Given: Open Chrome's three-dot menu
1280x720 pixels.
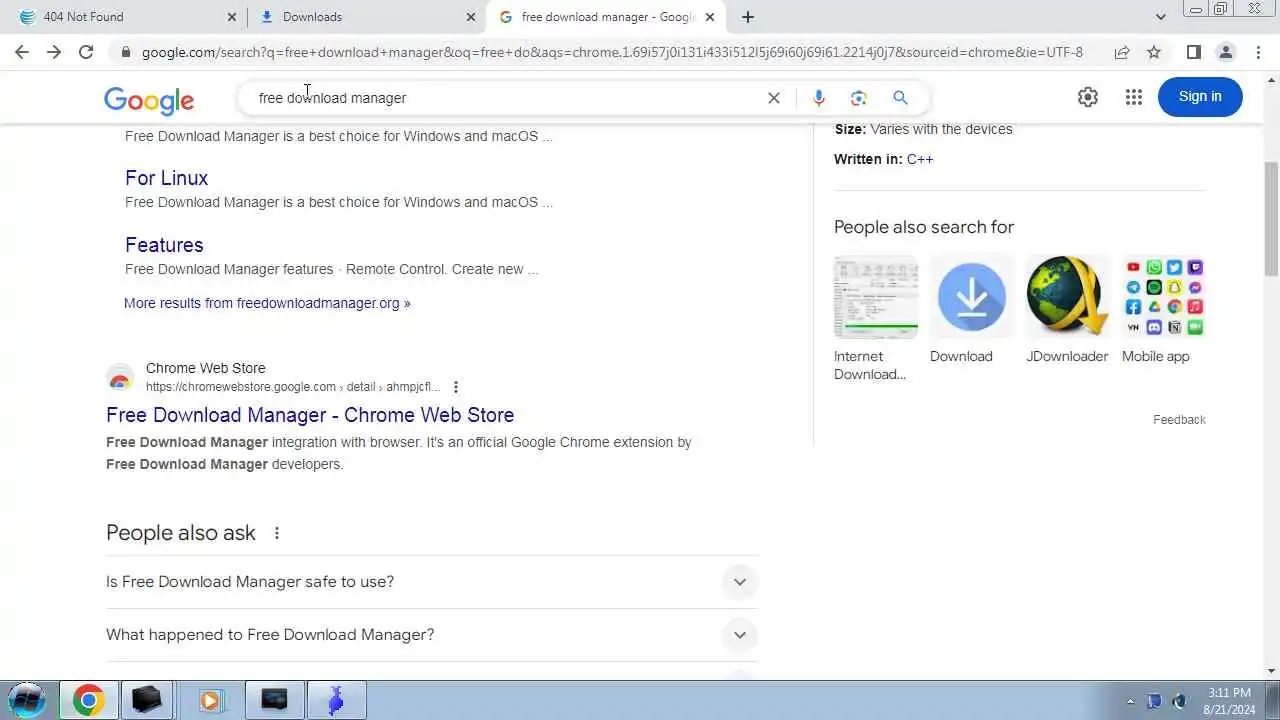Looking at the screenshot, I should tap(1257, 52).
